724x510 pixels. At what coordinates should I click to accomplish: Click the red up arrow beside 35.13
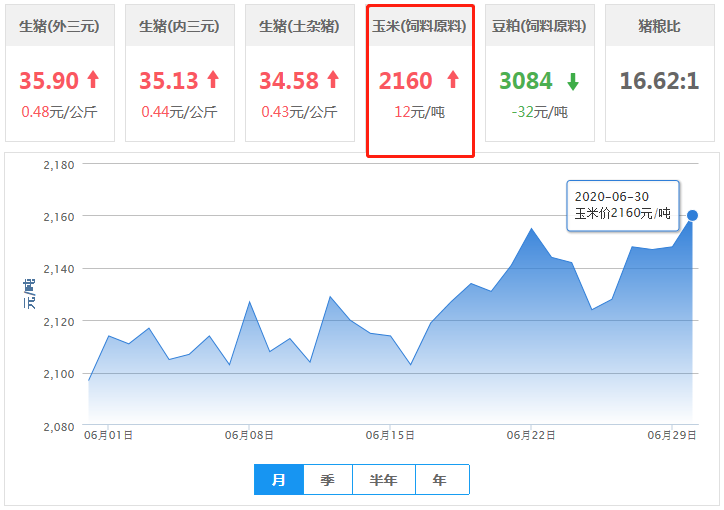[213, 80]
